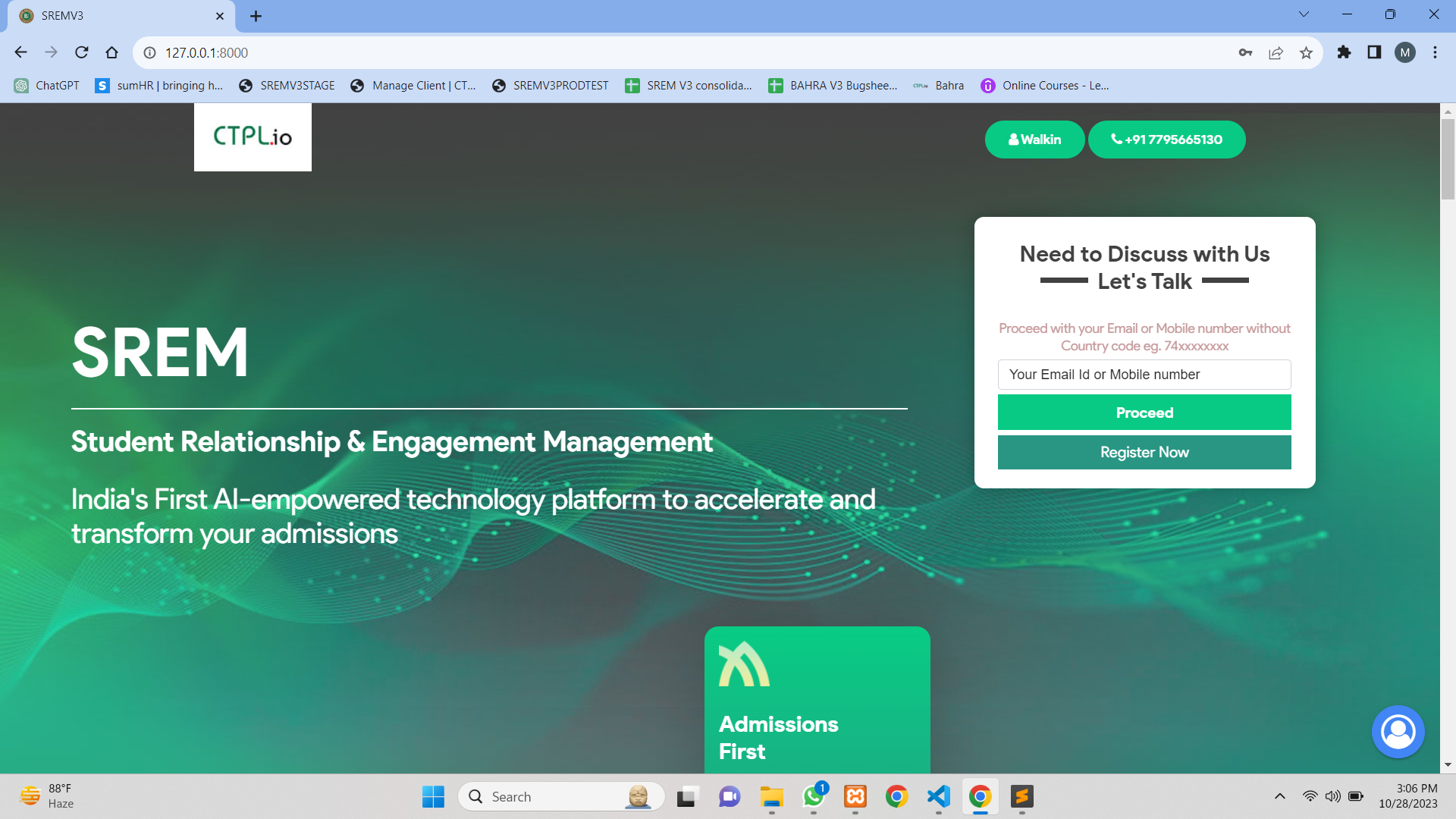The height and width of the screenshot is (819, 1456).
Task: Open the battery status icon
Action: (1356, 796)
